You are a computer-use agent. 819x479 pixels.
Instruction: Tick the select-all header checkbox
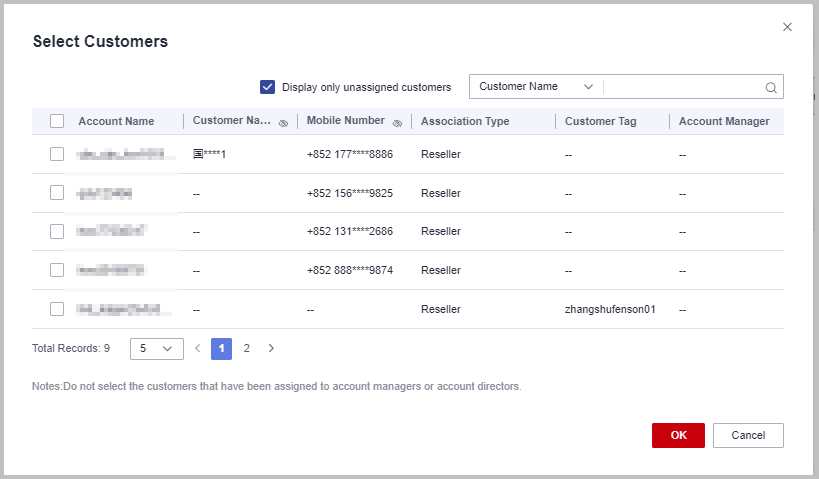click(x=57, y=121)
